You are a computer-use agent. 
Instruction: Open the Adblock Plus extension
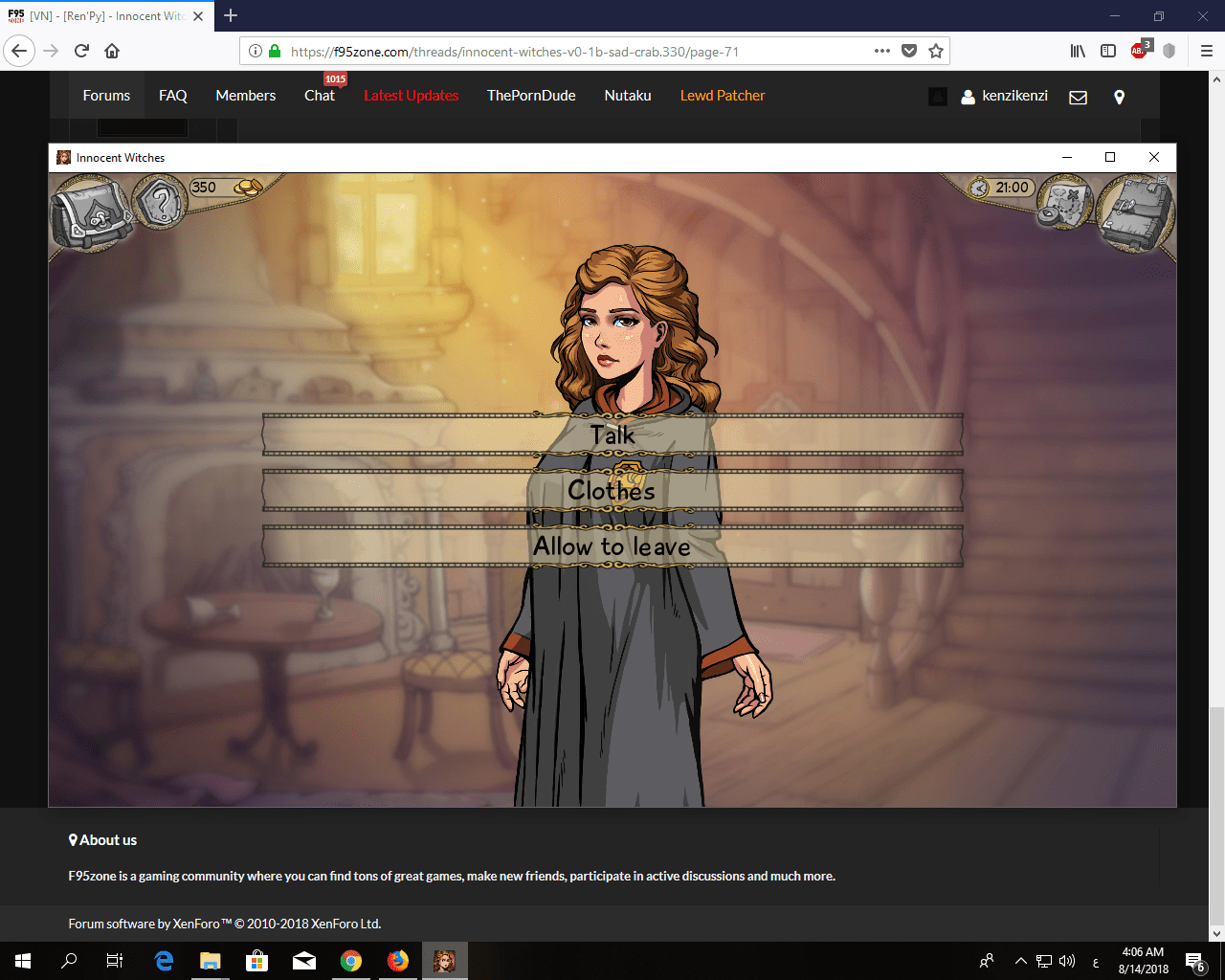coord(1139,51)
